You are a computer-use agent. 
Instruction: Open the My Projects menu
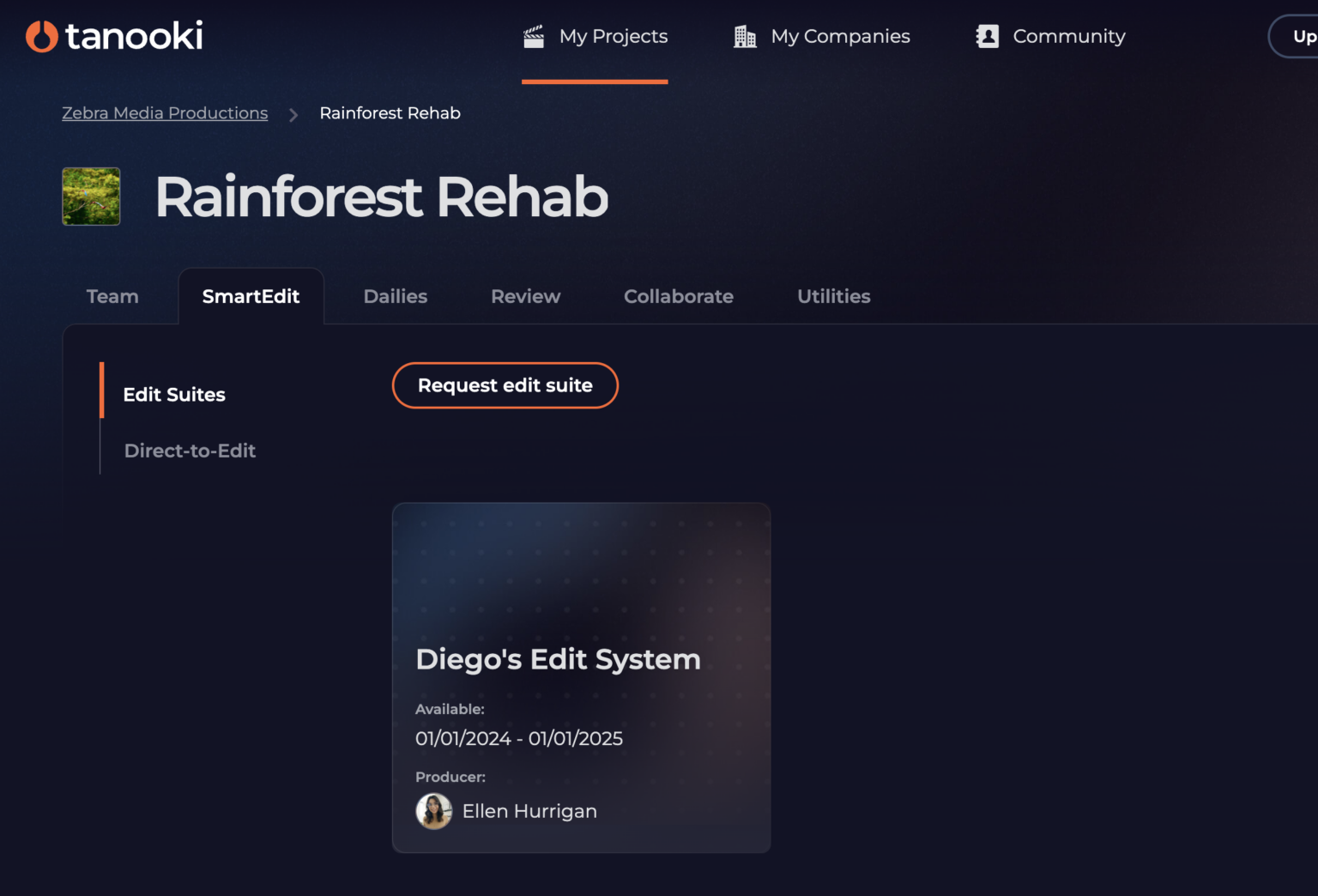click(613, 36)
